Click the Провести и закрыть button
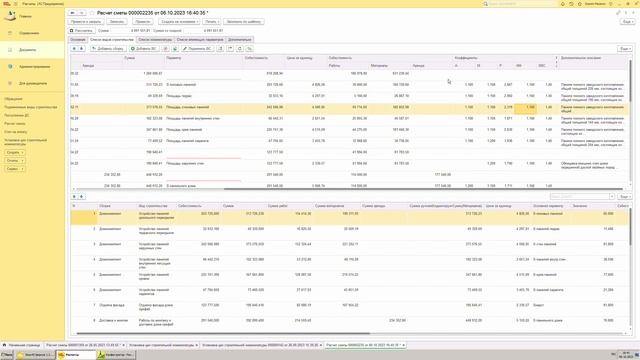 coord(86,22)
